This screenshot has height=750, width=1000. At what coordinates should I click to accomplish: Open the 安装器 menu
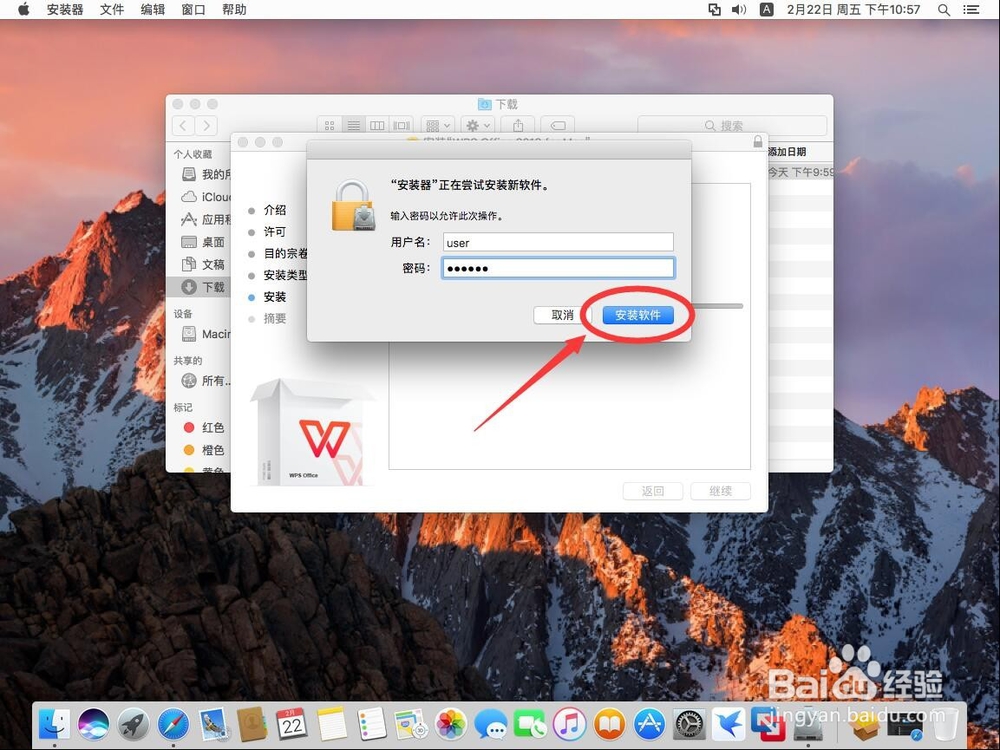(65, 10)
